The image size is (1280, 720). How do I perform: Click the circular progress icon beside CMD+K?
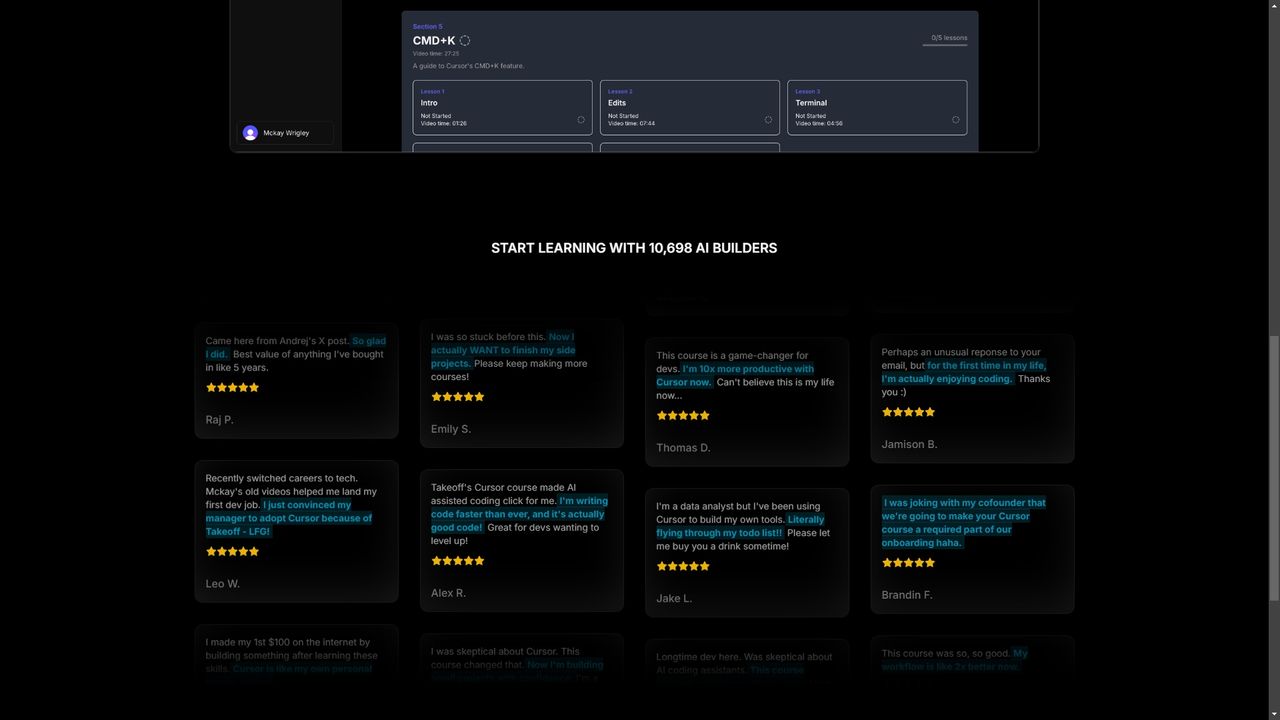[x=465, y=41]
